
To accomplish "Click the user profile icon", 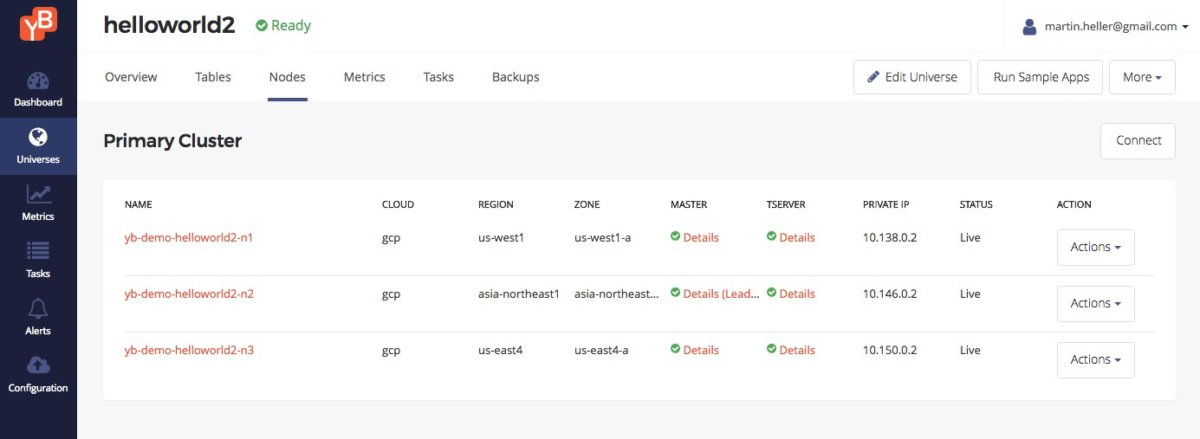I will click(1029, 27).
